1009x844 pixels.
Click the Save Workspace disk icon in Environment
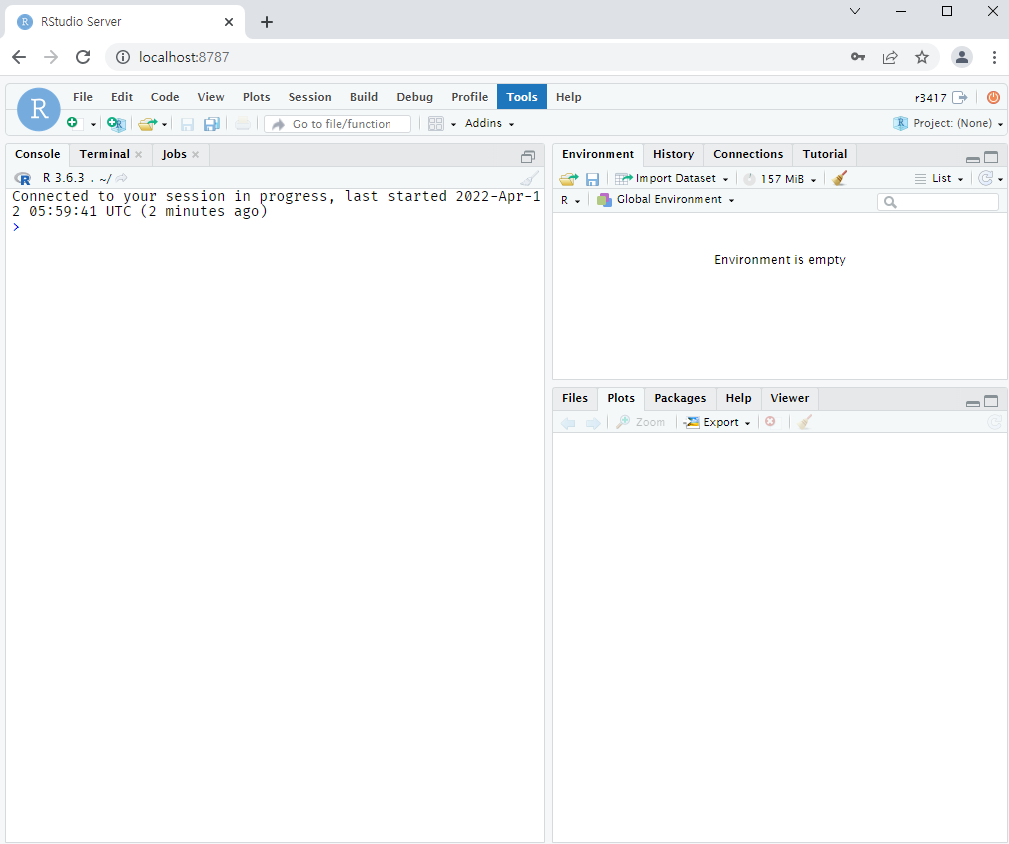[593, 179]
